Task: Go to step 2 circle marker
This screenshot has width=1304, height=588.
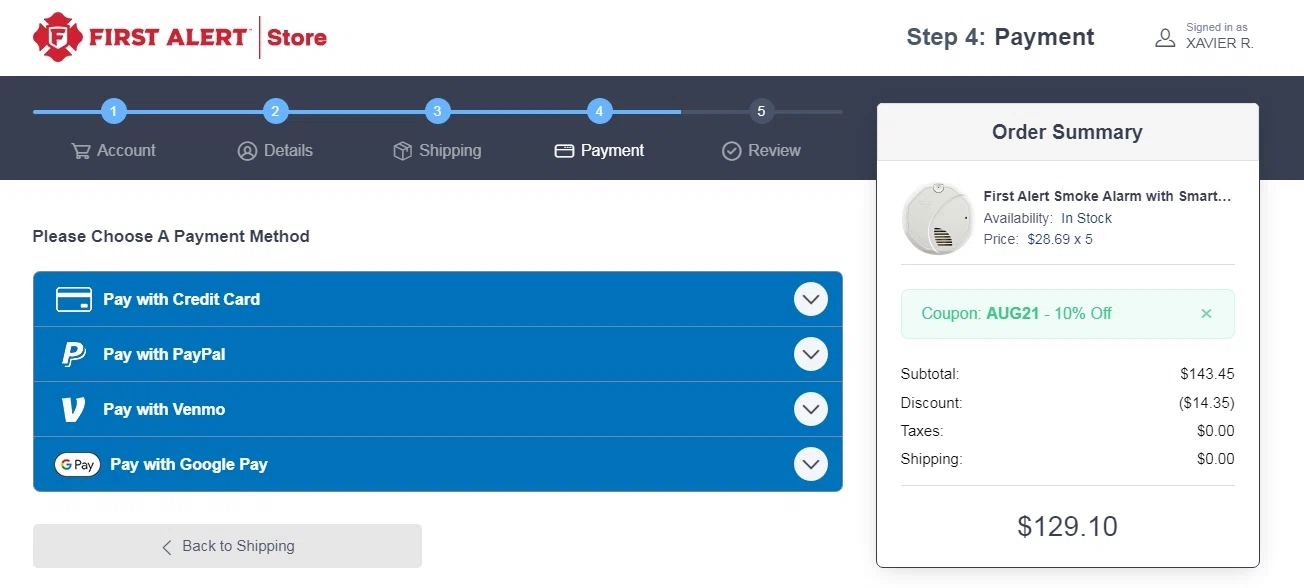Action: (x=276, y=111)
